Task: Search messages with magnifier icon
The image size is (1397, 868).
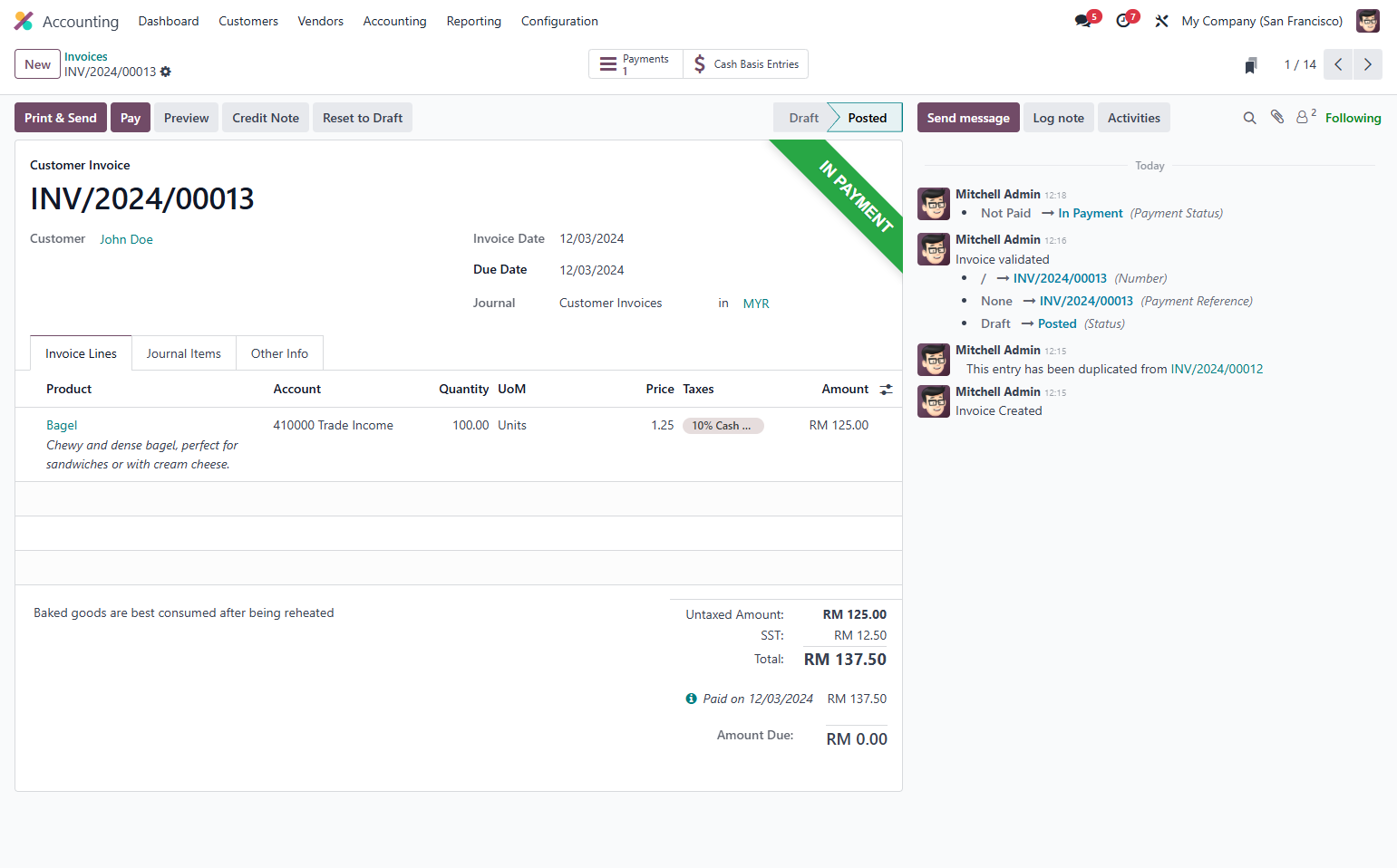Action: [1249, 118]
